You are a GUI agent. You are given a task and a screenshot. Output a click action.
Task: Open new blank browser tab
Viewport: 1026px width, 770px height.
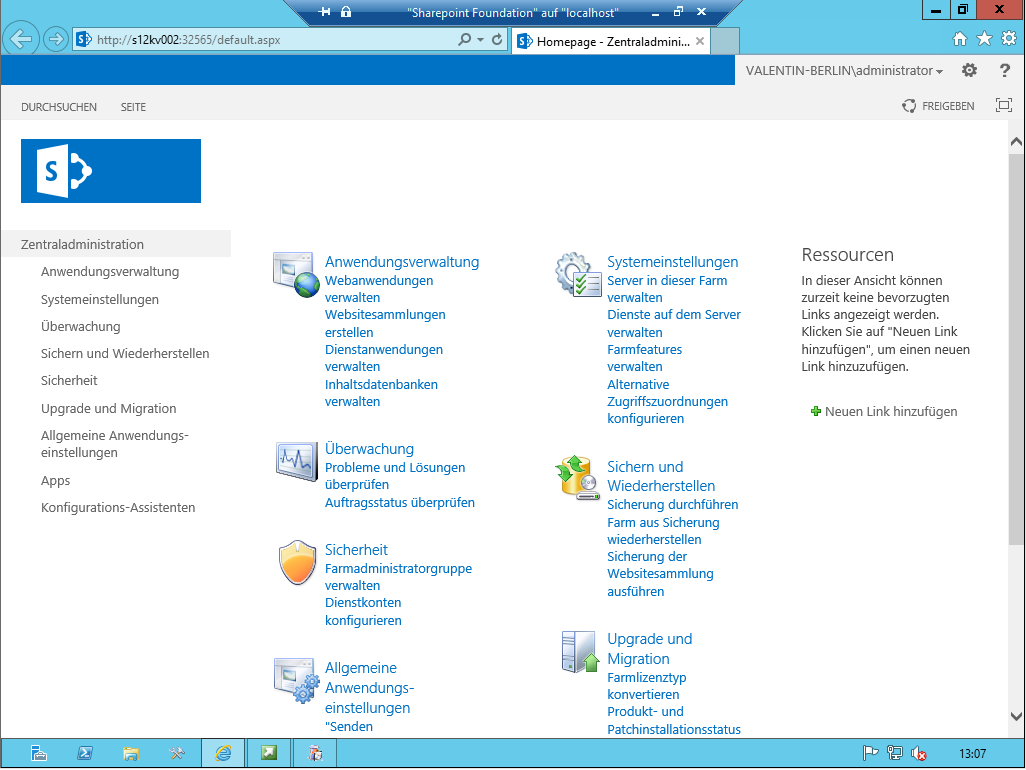[x=724, y=41]
